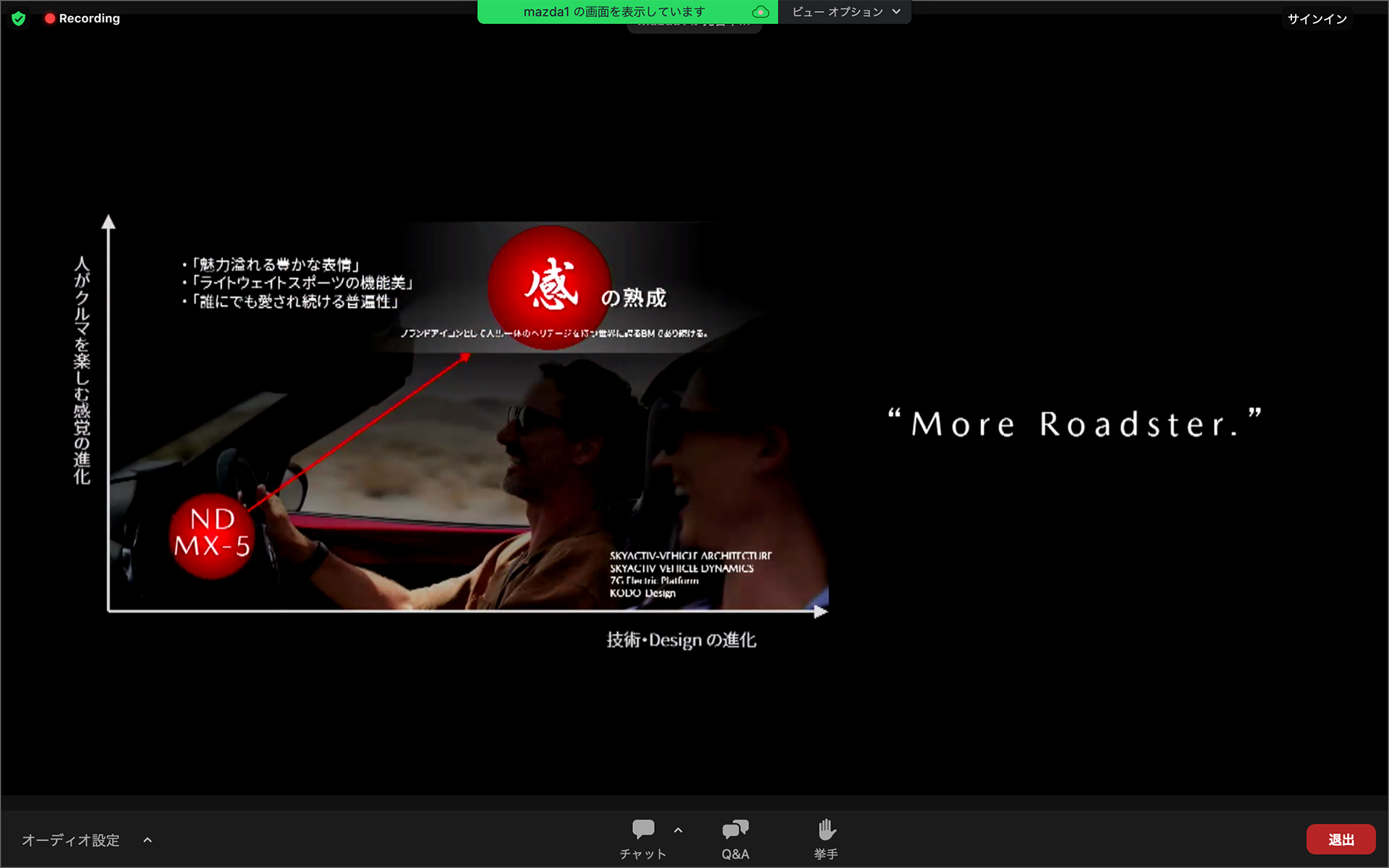Viewport: 1389px width, 868px height.
Task: Click the Q&A text label
Action: pos(735,854)
